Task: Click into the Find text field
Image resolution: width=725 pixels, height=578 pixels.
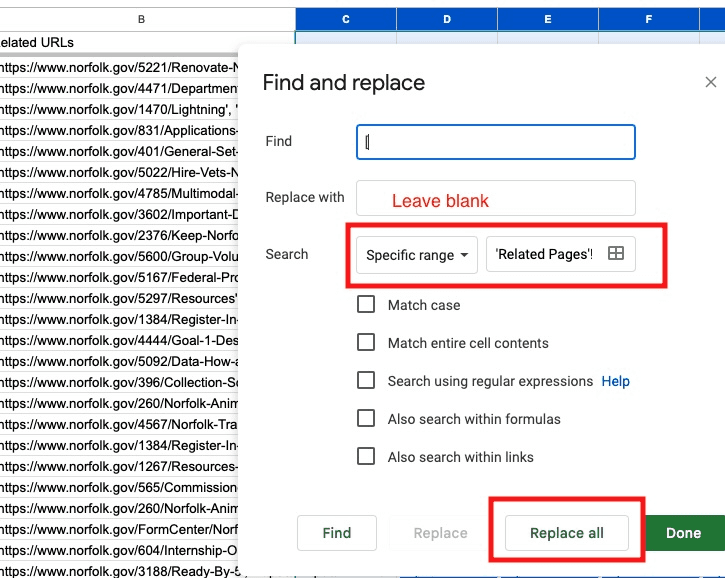Action: point(496,142)
